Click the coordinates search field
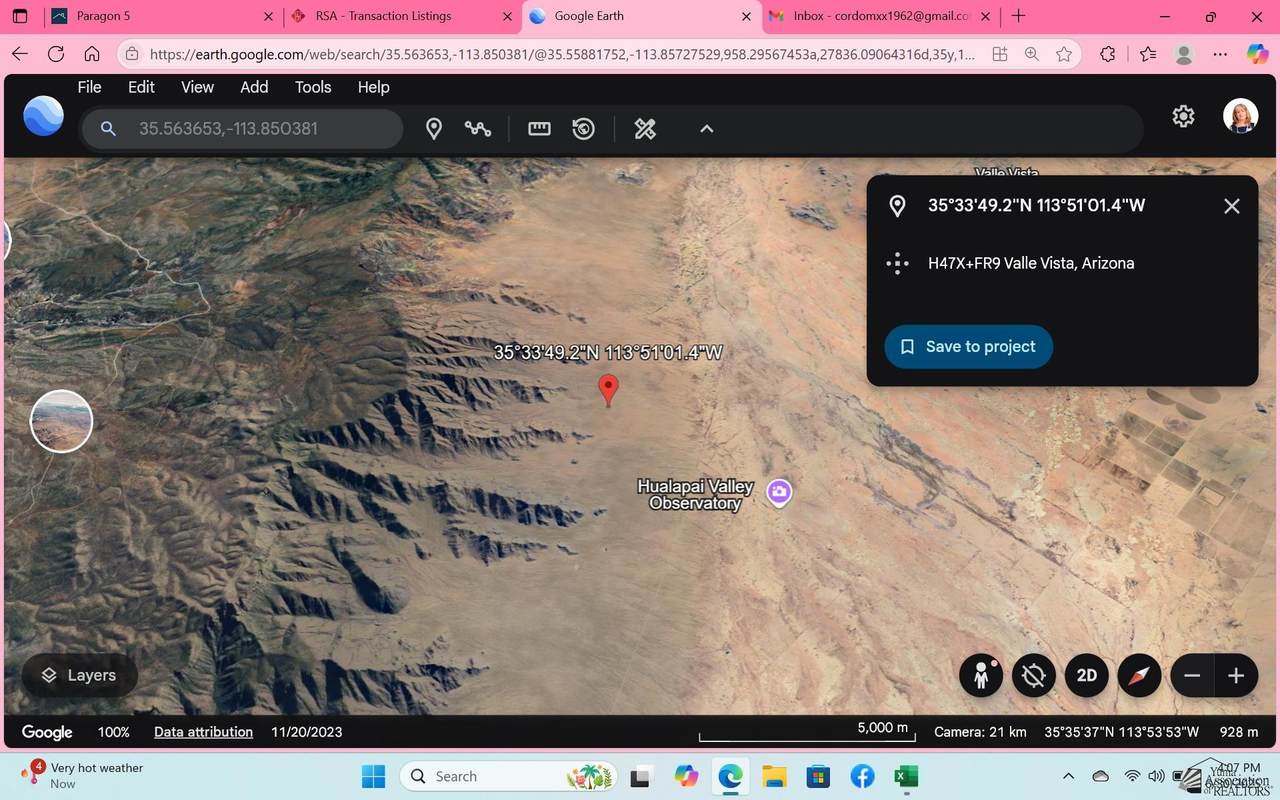 point(240,128)
